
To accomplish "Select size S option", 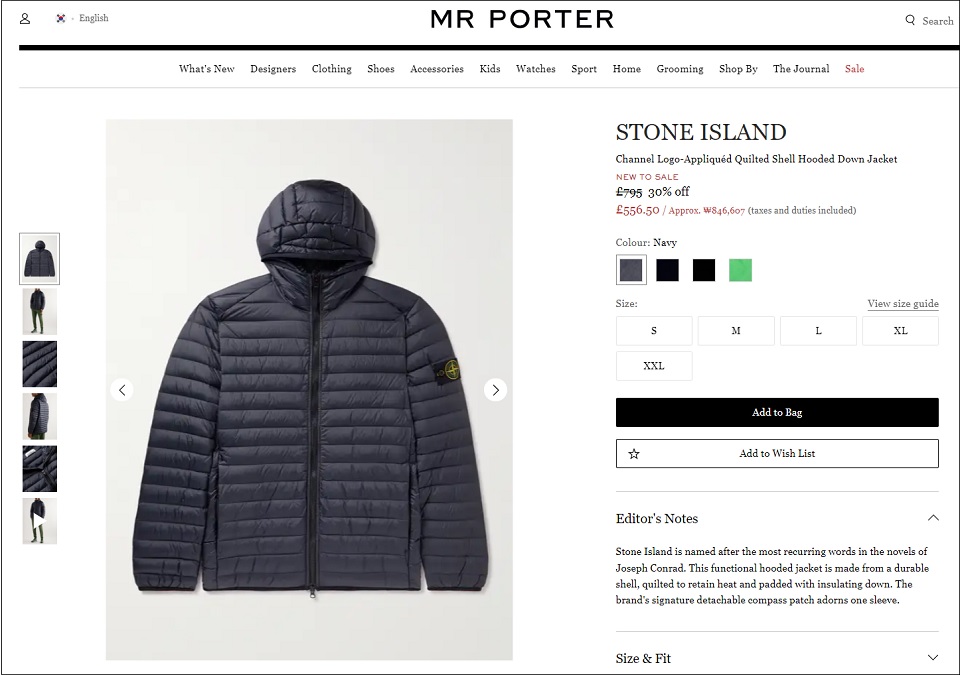I will click(x=654, y=331).
